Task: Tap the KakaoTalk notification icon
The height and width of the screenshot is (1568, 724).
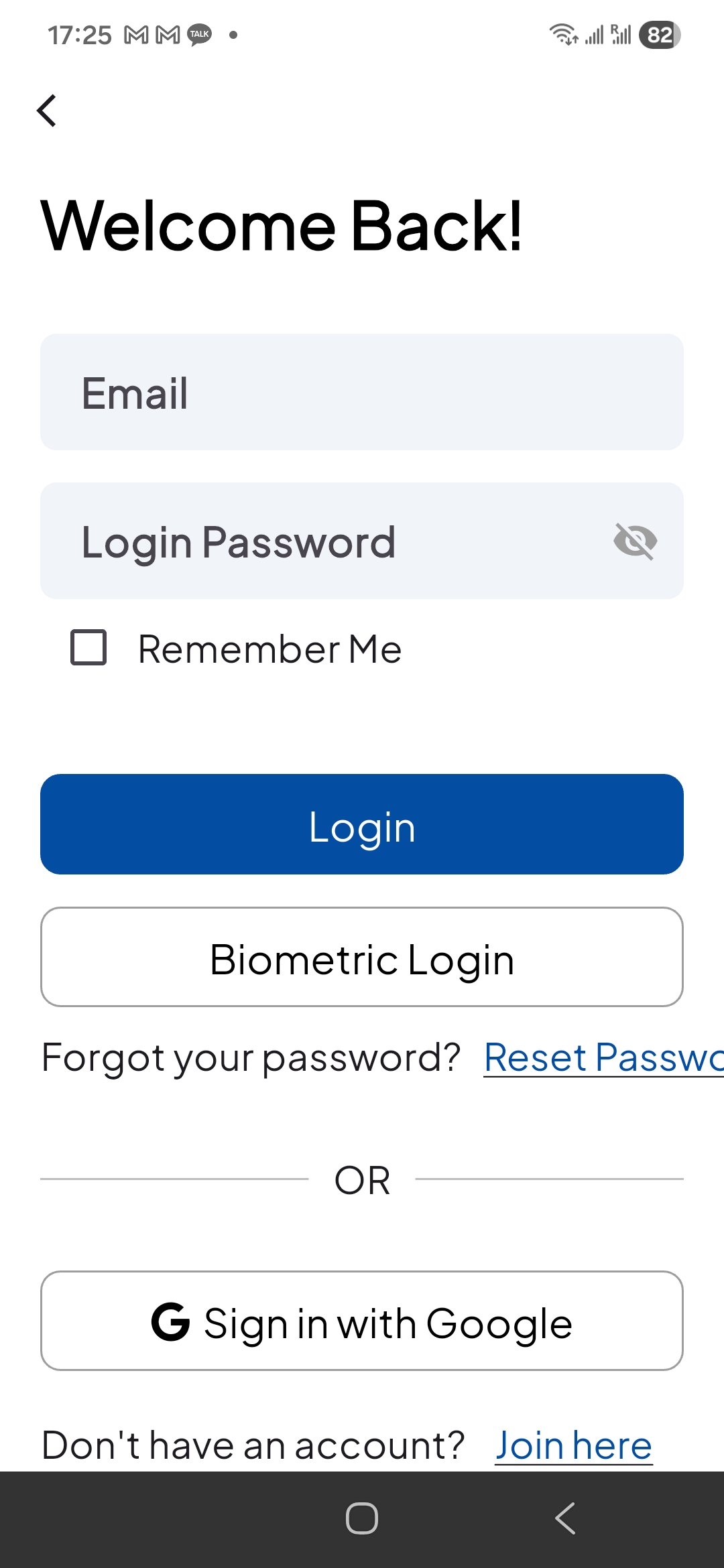Action: click(199, 35)
